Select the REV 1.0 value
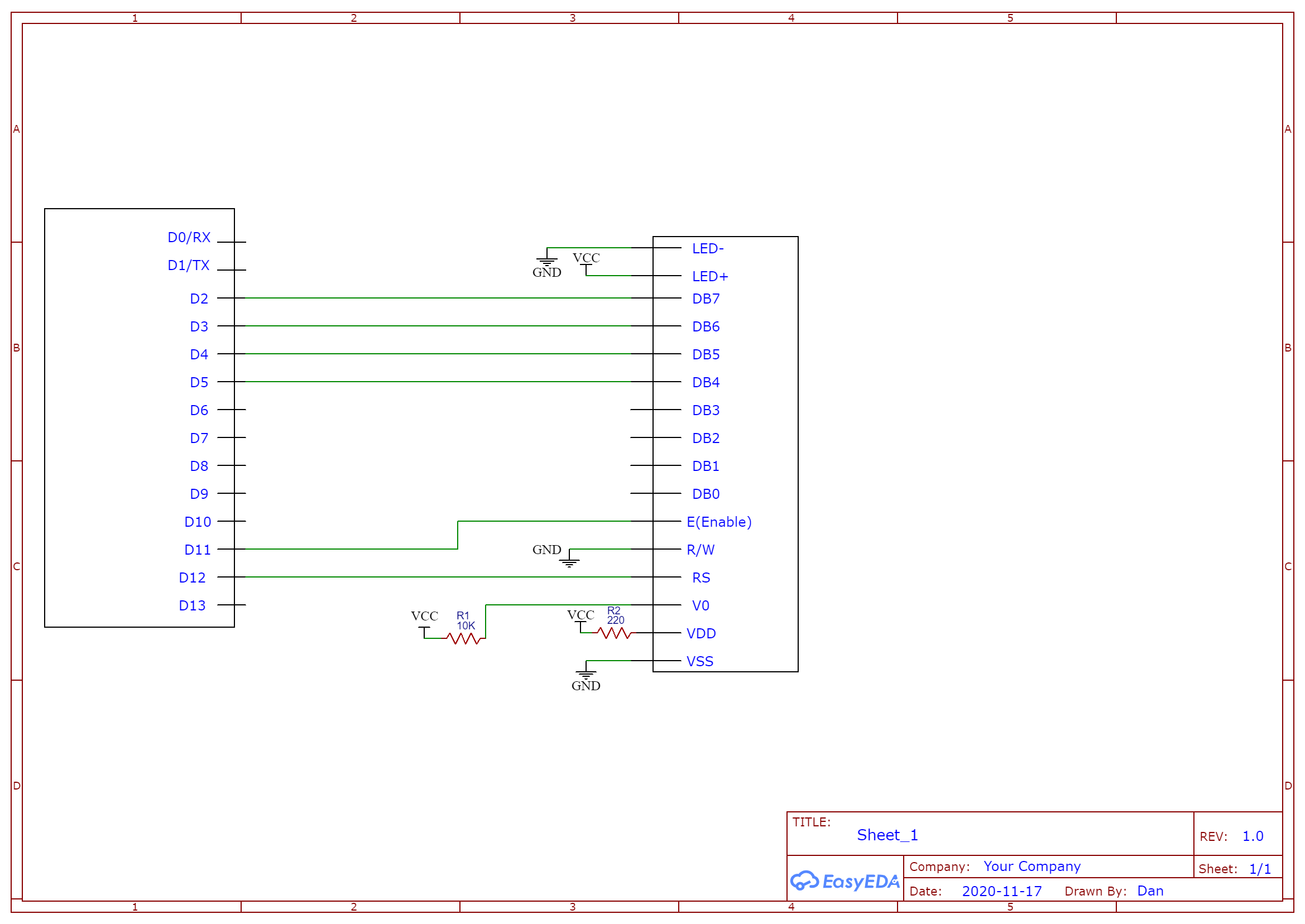1305x924 pixels. 1252,836
